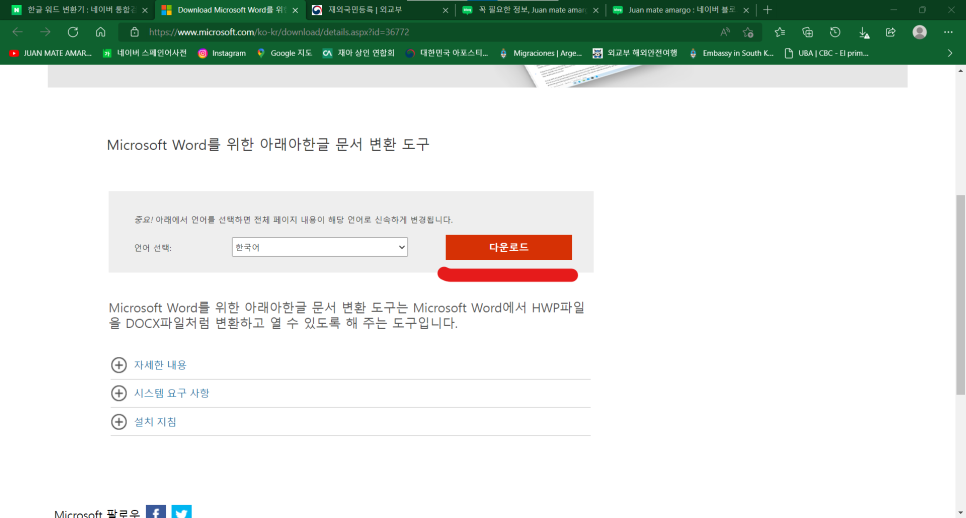This screenshot has height=518, width=966.
Task: View site info via address bar lock icon
Action: (x=134, y=32)
